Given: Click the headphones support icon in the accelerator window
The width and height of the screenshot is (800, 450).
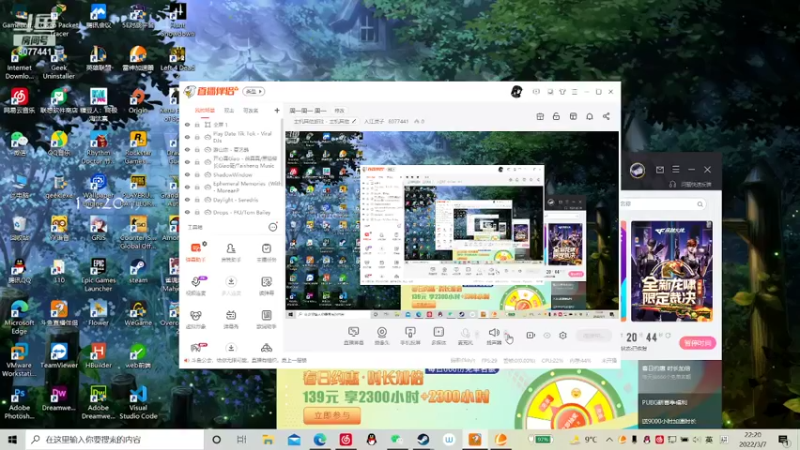Looking at the screenshot, I should (672, 184).
